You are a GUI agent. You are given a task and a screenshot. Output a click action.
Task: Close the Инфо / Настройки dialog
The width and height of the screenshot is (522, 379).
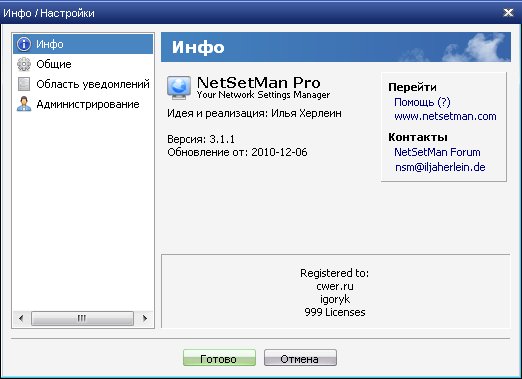click(x=508, y=13)
